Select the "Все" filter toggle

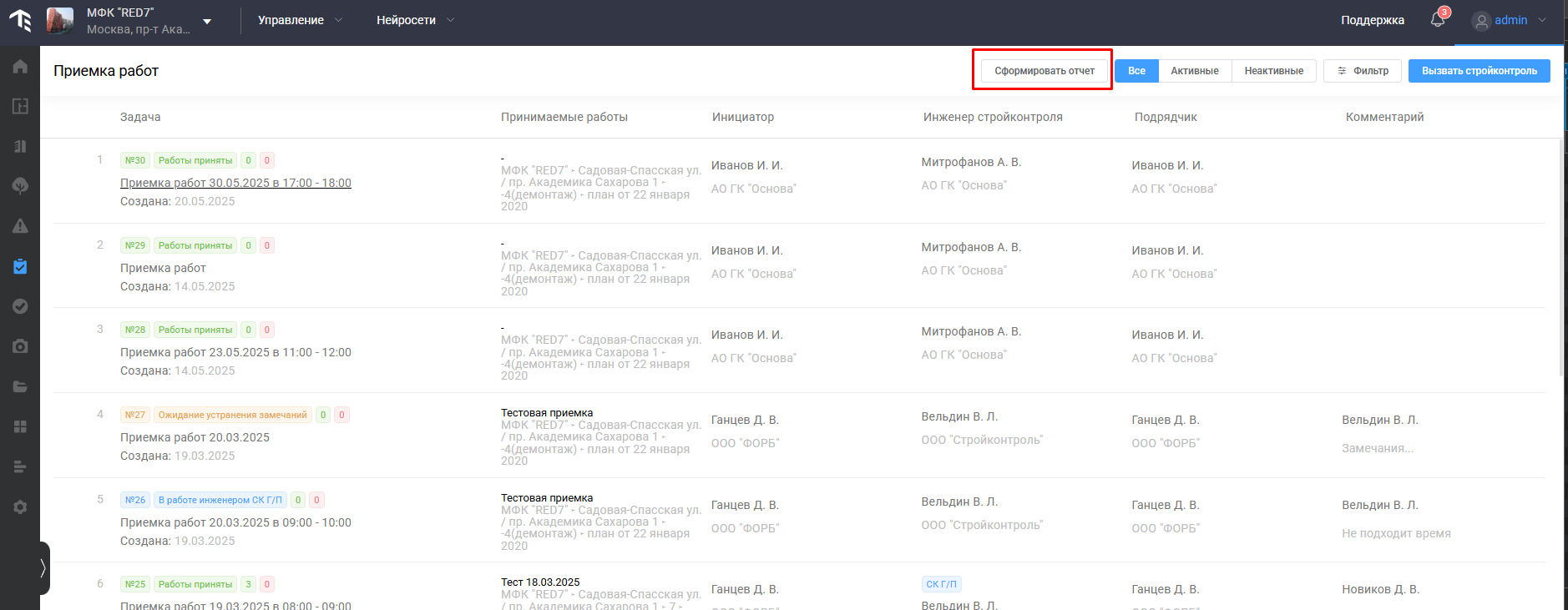click(1136, 71)
